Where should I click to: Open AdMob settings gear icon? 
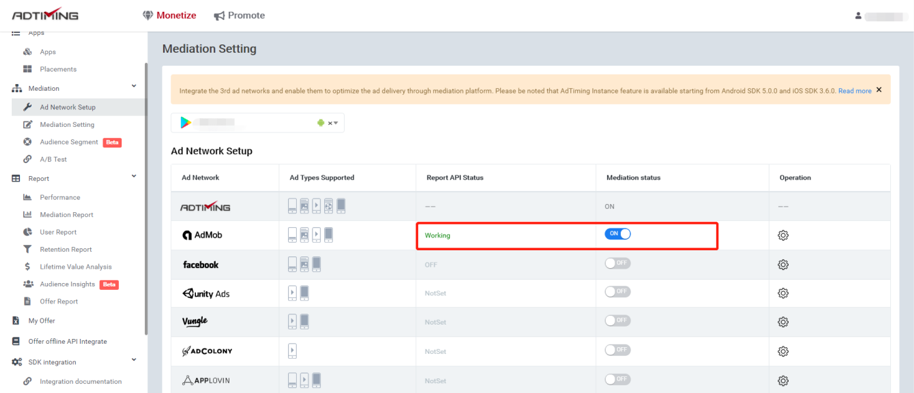click(783, 236)
